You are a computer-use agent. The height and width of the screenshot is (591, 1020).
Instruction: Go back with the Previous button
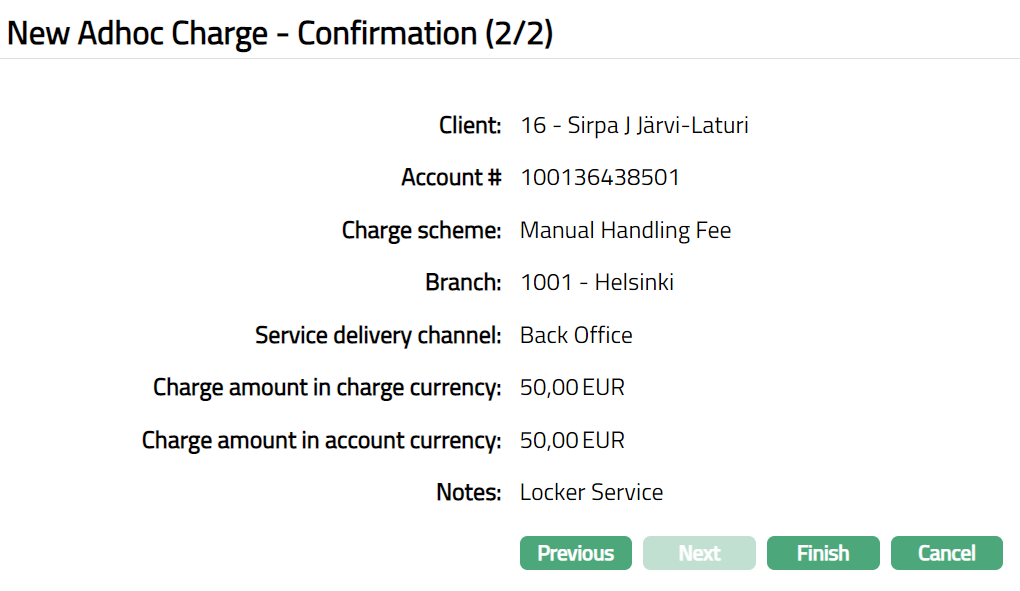576,553
